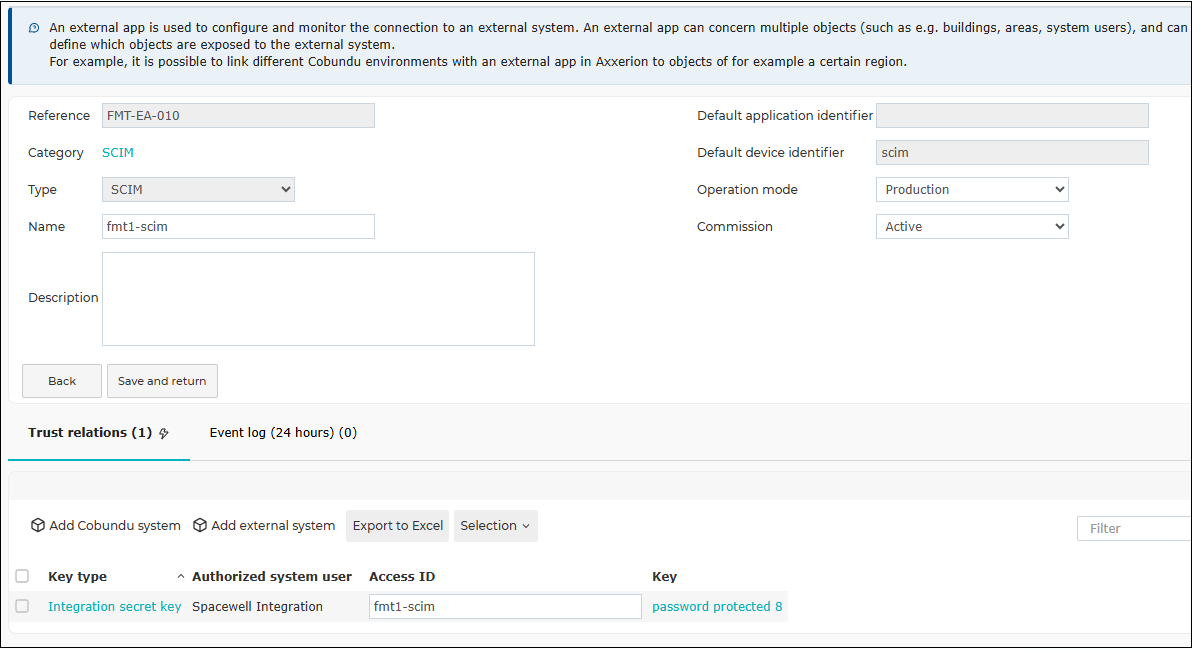The image size is (1192, 649).
Task: Click the lightning icon beside Trust relations
Action: 164,433
